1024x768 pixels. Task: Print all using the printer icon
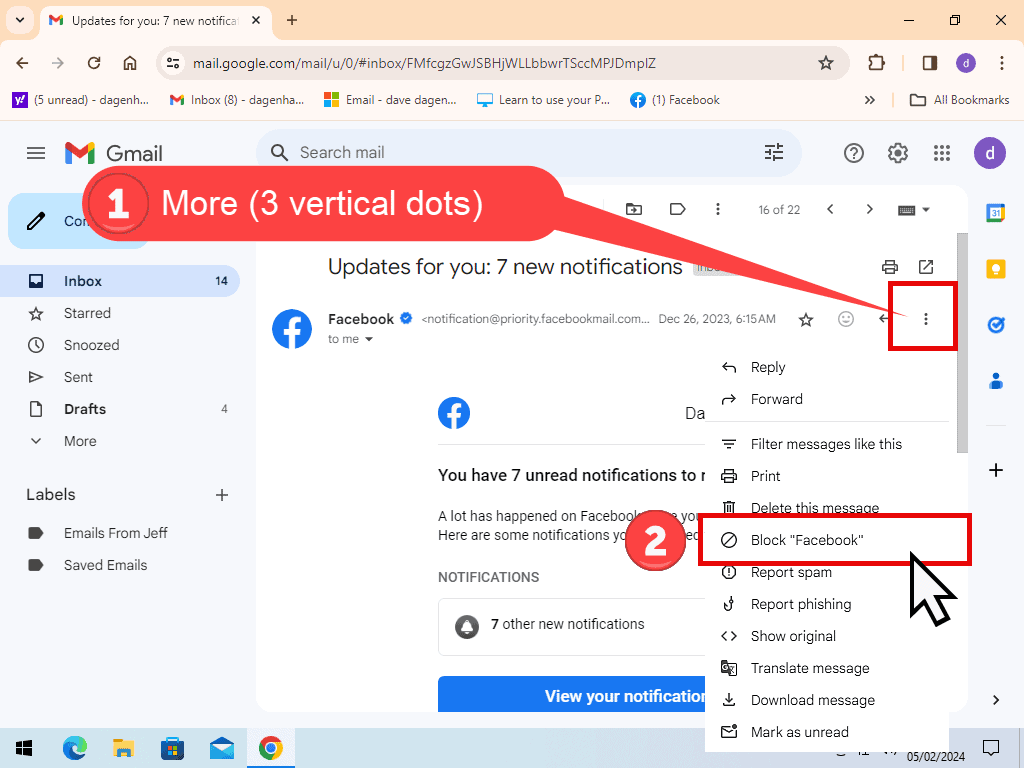point(889,267)
